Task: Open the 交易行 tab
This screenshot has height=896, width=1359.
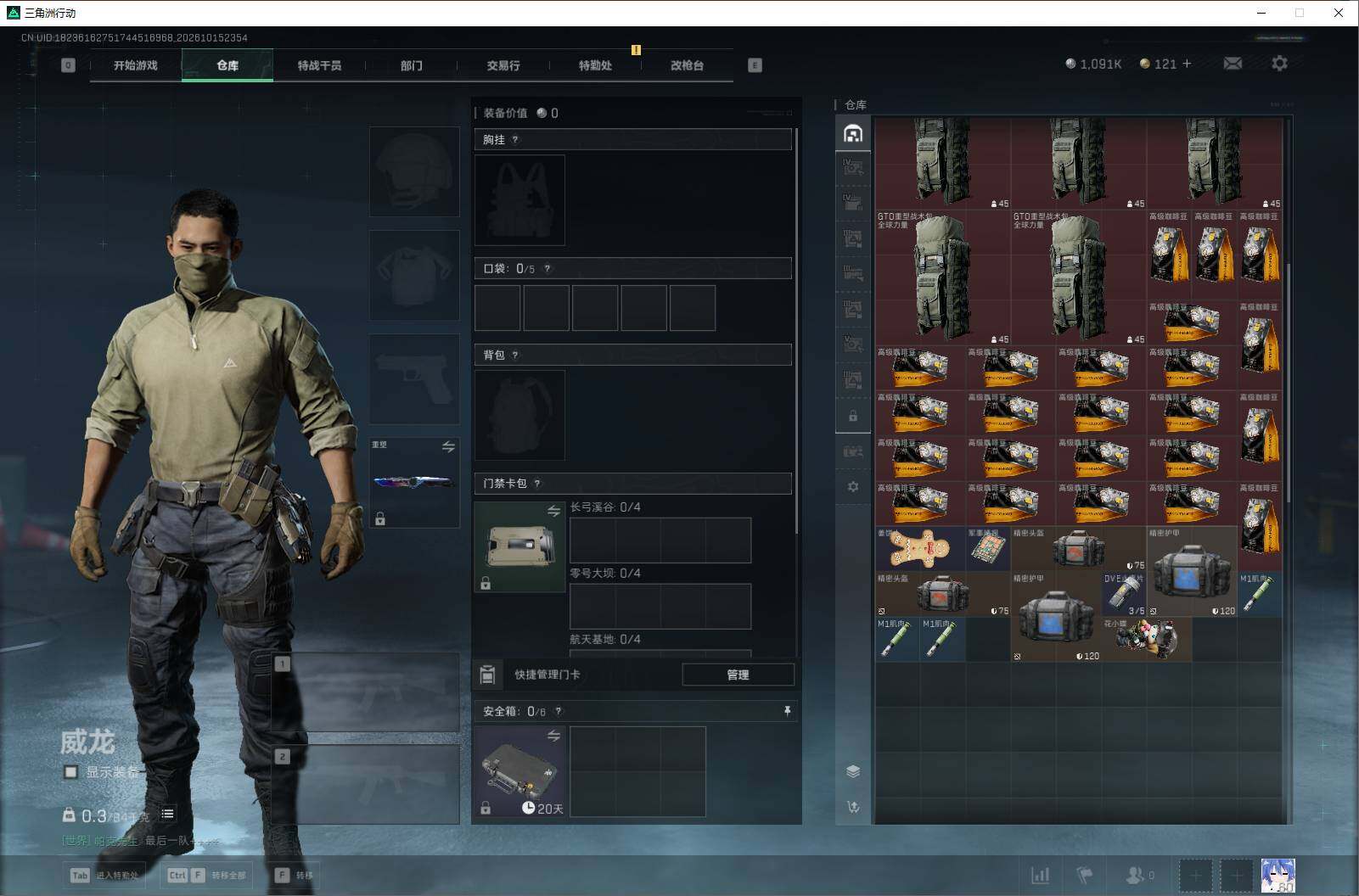Action: pos(503,65)
